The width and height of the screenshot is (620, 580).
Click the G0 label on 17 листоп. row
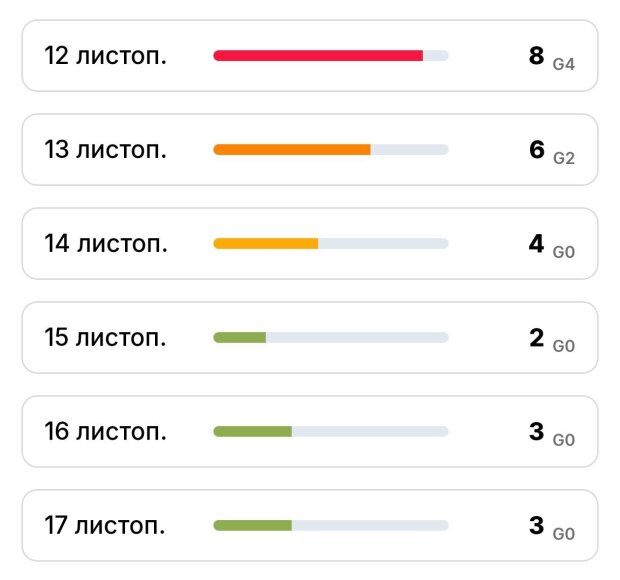pos(564,533)
